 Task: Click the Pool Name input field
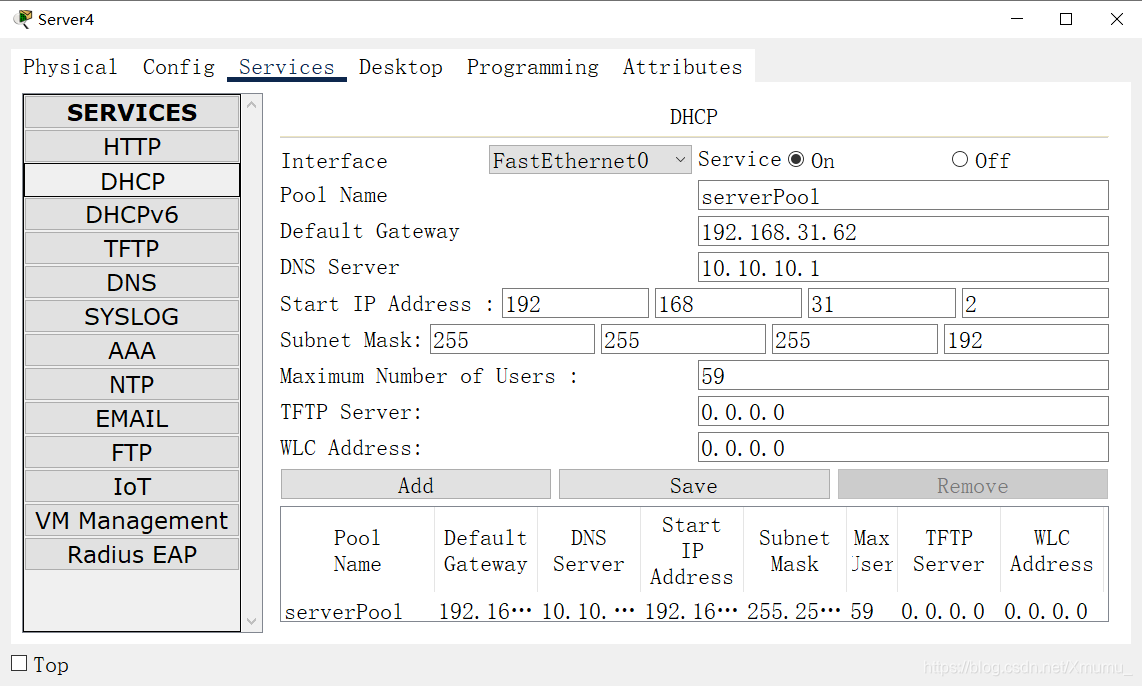(x=902, y=196)
